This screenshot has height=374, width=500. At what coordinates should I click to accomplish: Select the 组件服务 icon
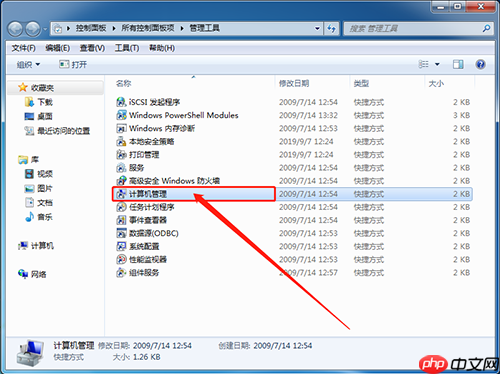pos(121,273)
